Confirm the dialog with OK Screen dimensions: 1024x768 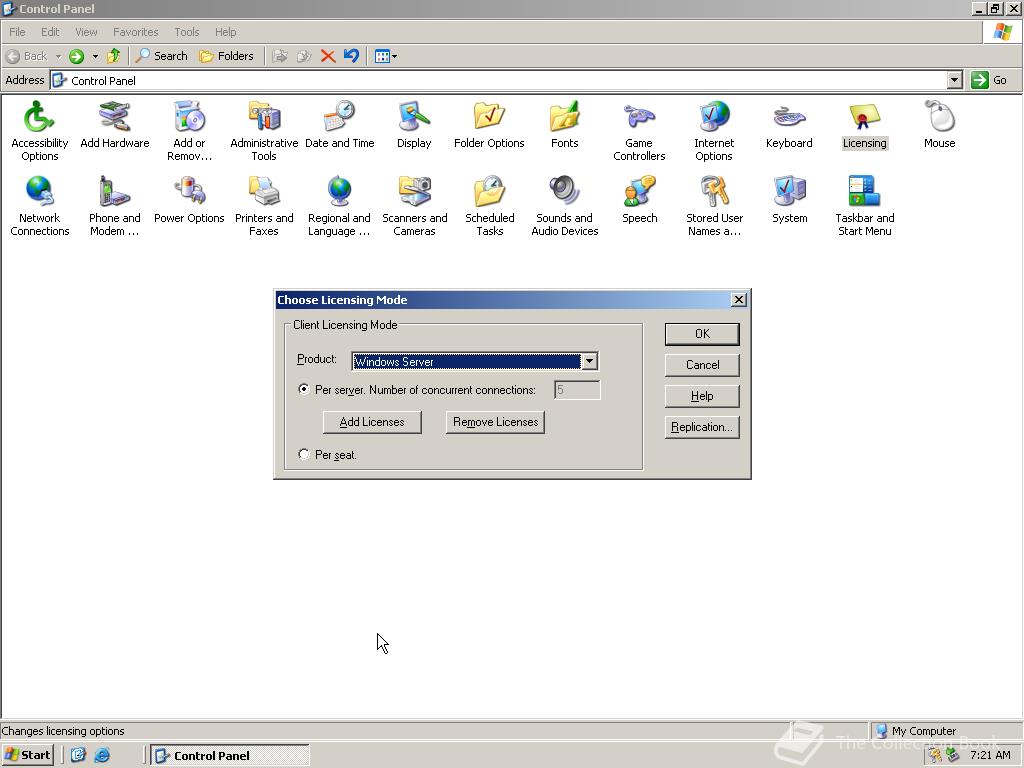pos(702,334)
